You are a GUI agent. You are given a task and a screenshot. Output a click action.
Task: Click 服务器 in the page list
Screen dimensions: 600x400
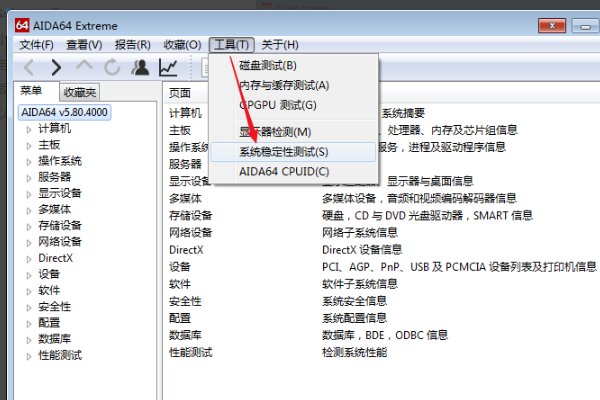pos(185,164)
